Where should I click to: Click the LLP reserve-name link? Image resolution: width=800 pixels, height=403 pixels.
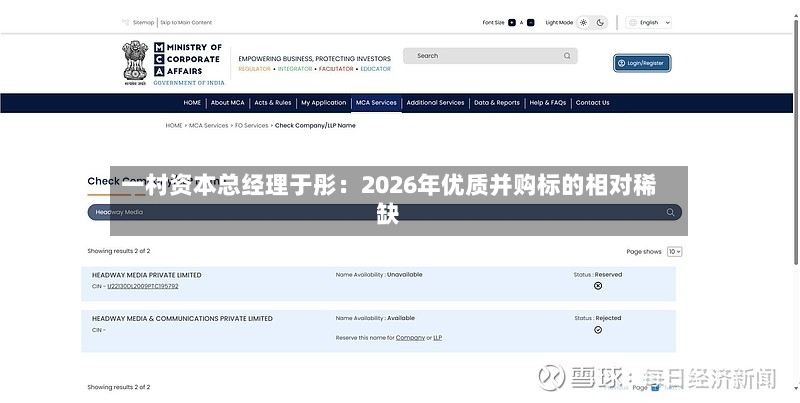(x=438, y=338)
